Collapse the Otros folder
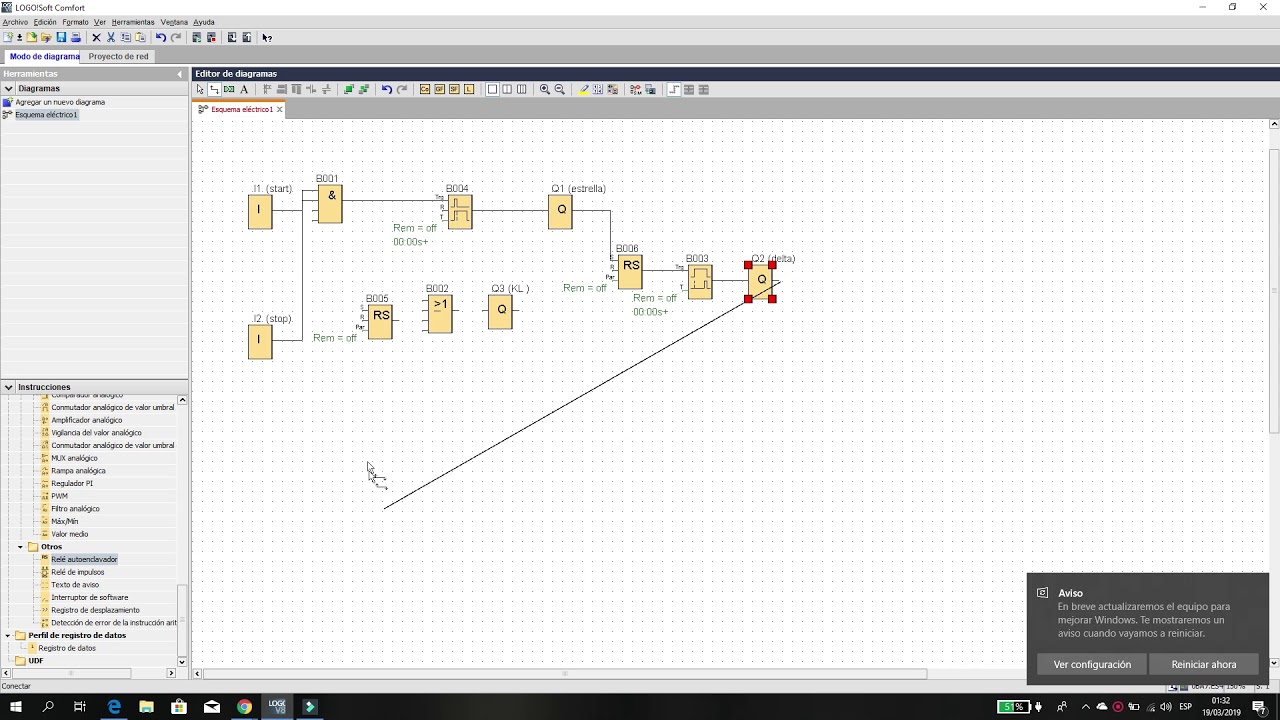 click(20, 547)
